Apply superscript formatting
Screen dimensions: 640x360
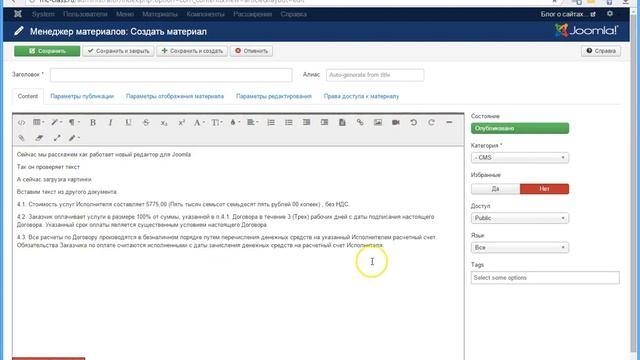pyautogui.click(x=182, y=122)
